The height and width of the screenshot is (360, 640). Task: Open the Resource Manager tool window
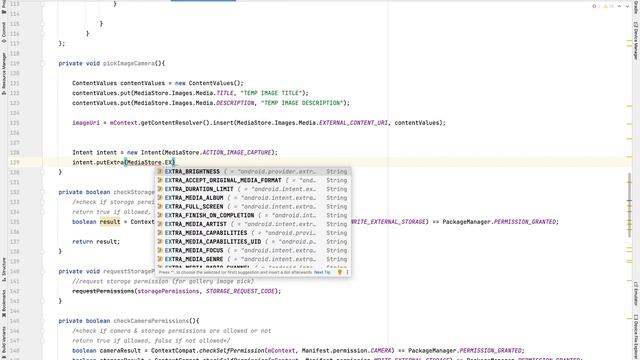coord(4,73)
